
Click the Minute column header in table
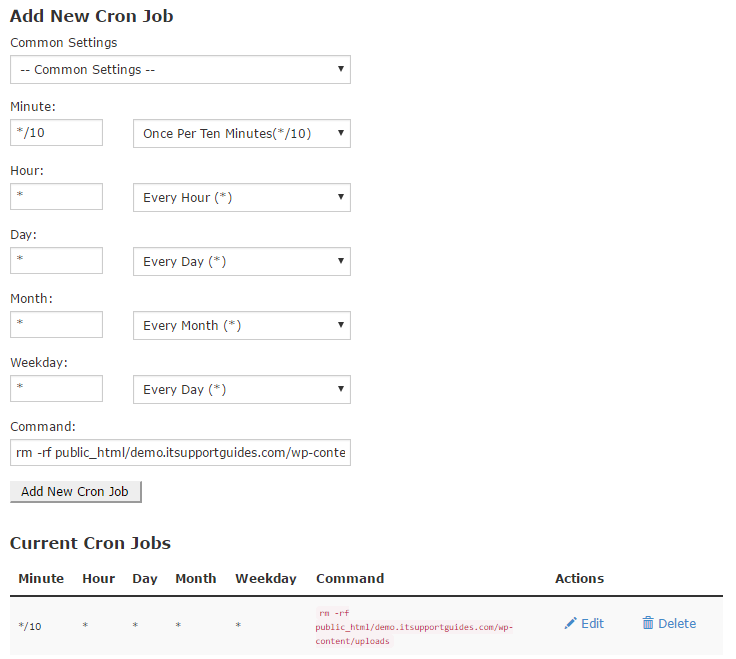click(x=41, y=578)
